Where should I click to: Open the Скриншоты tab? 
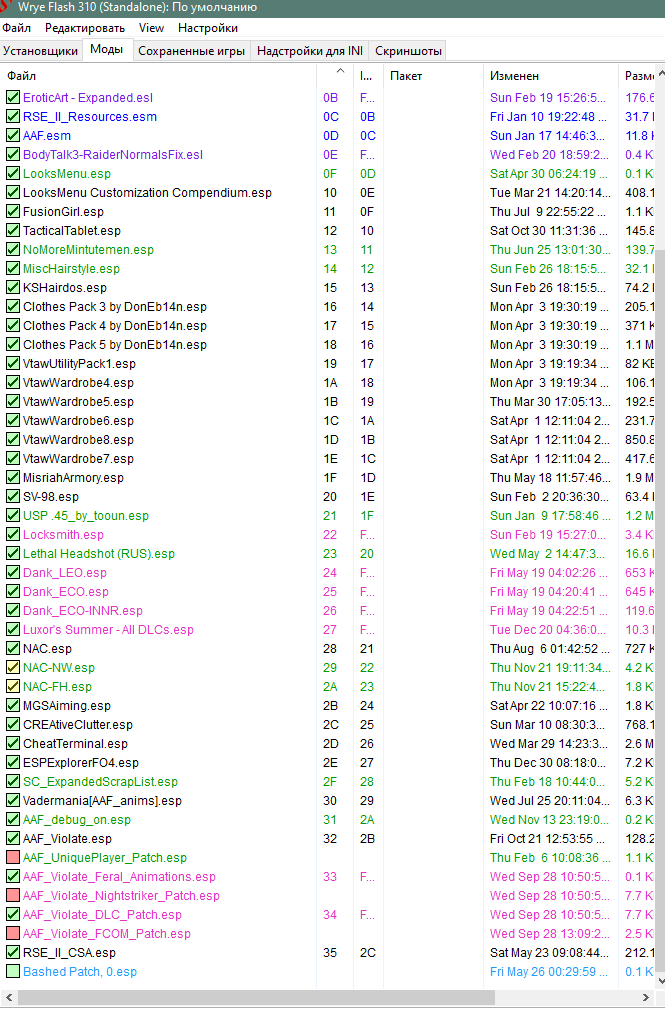coord(407,51)
